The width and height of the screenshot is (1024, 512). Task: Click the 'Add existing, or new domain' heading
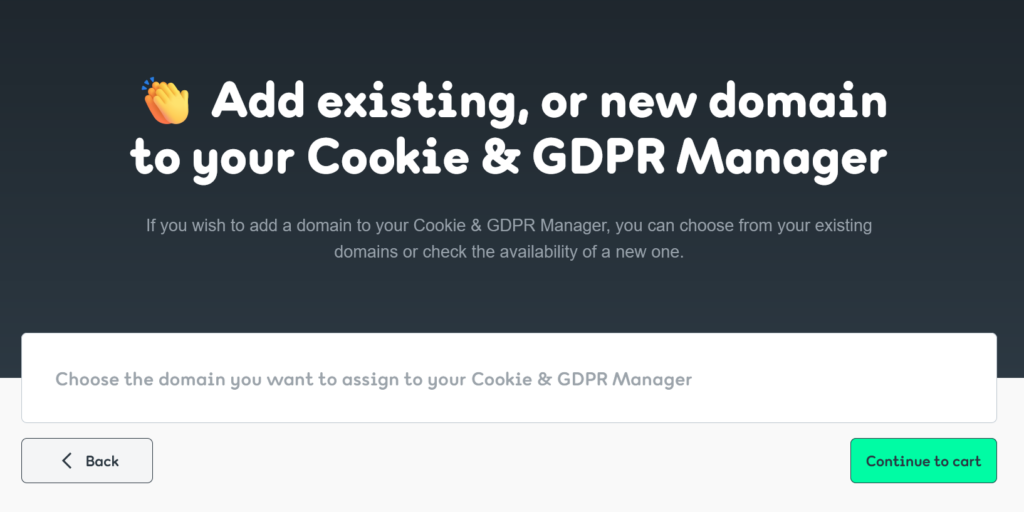pos(549,102)
